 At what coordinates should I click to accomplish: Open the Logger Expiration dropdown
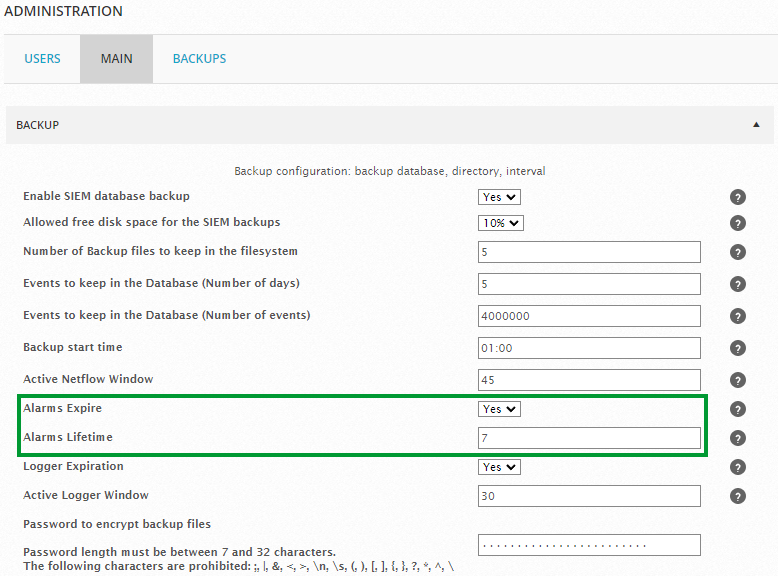(x=499, y=467)
